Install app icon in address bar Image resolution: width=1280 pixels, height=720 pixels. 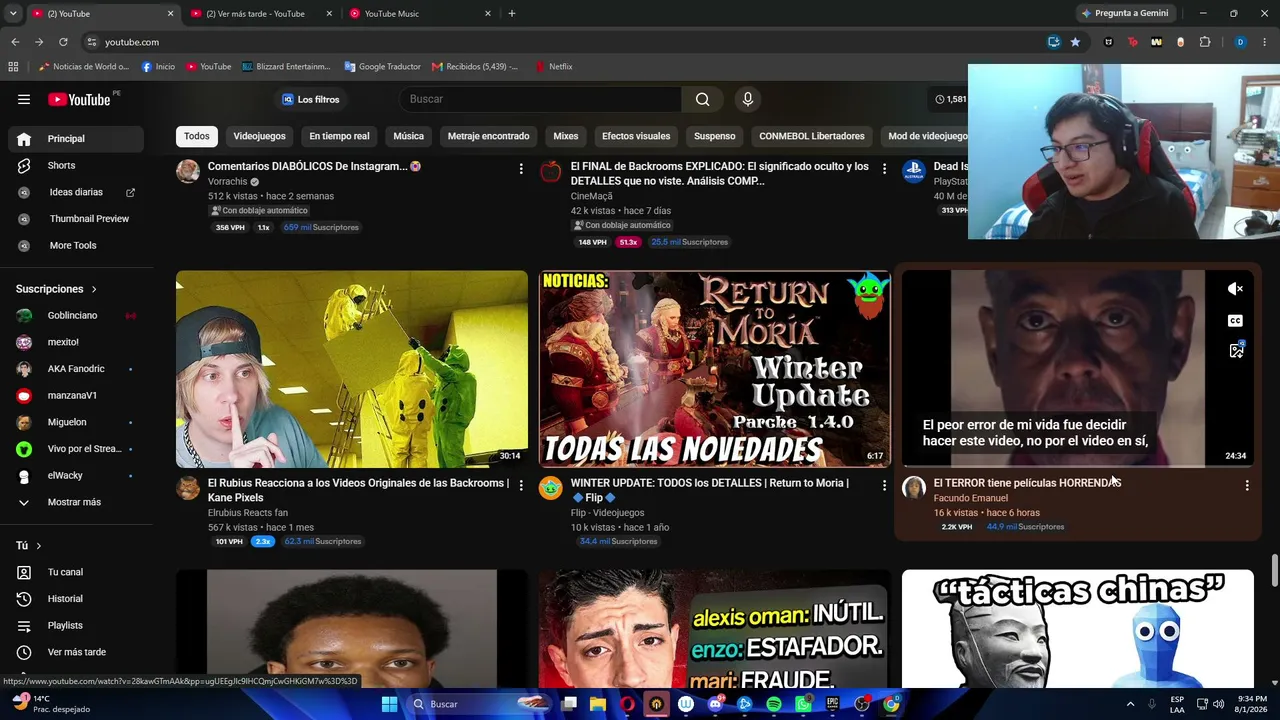pos(1053,42)
